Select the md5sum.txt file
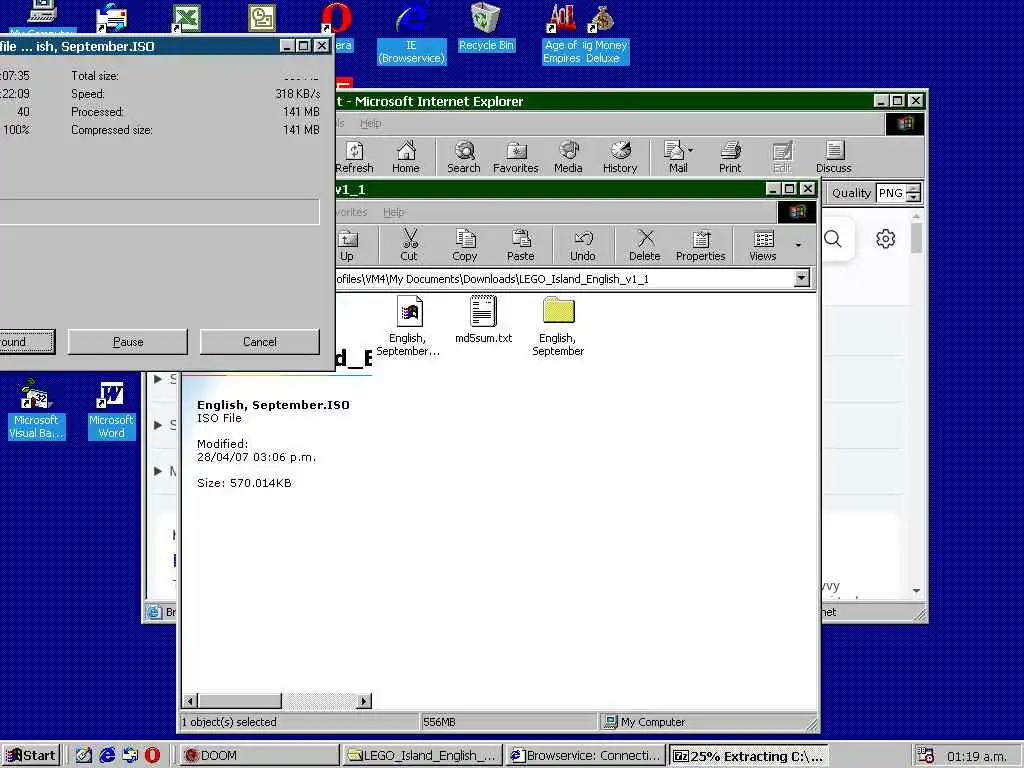Viewport: 1024px width, 768px height. tap(483, 319)
